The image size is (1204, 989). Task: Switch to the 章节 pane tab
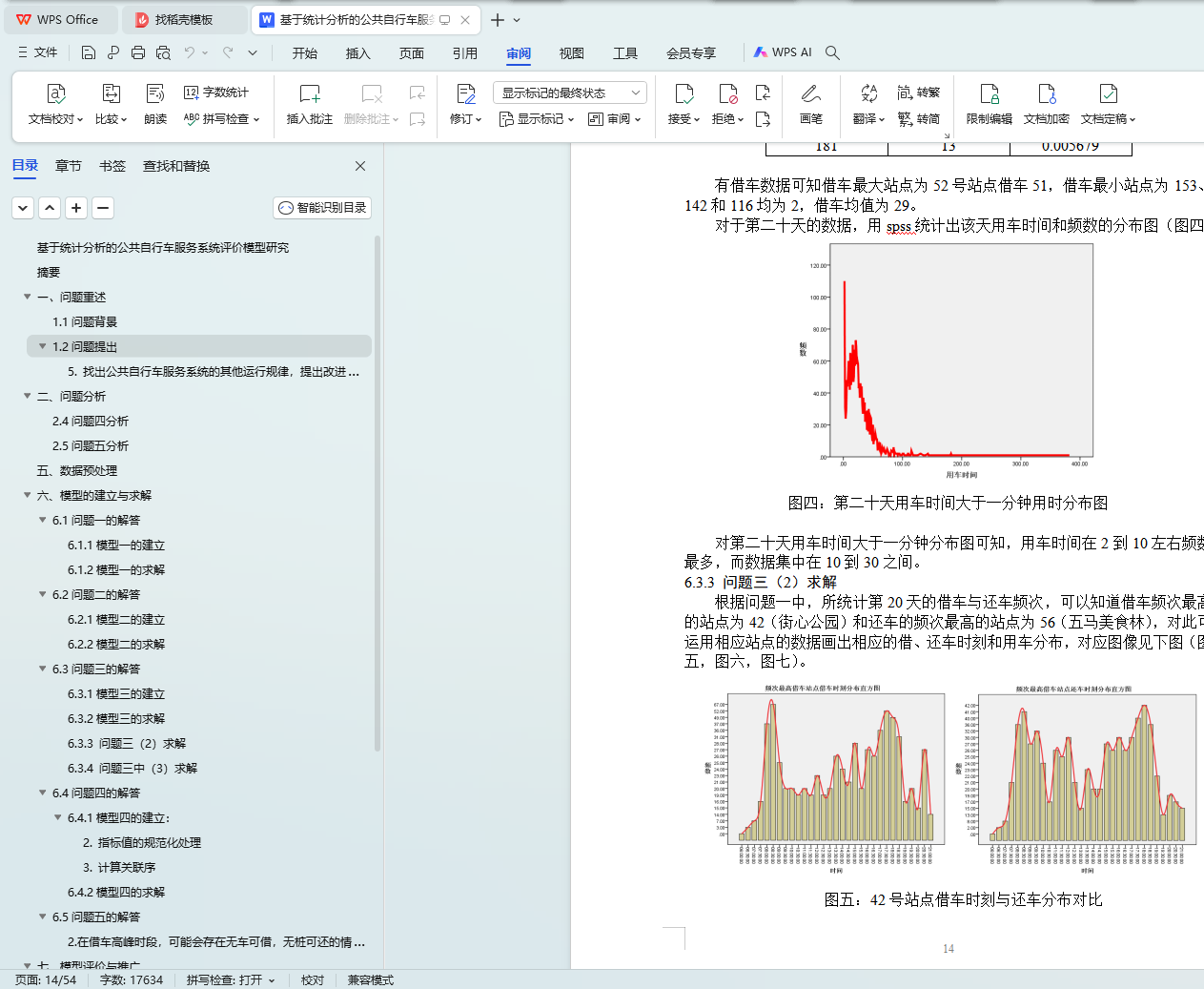pos(69,166)
